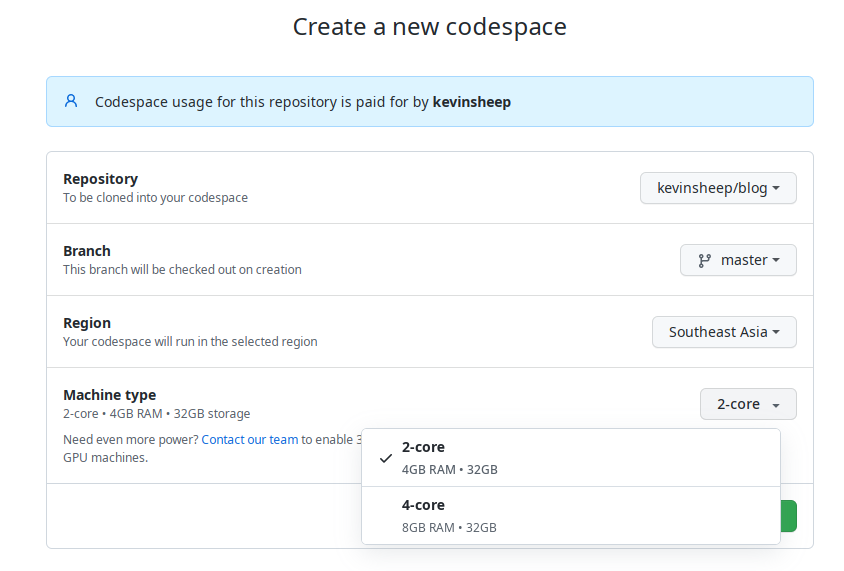Click the Repository label
This screenshot has height=571, width=844.
[x=101, y=179]
